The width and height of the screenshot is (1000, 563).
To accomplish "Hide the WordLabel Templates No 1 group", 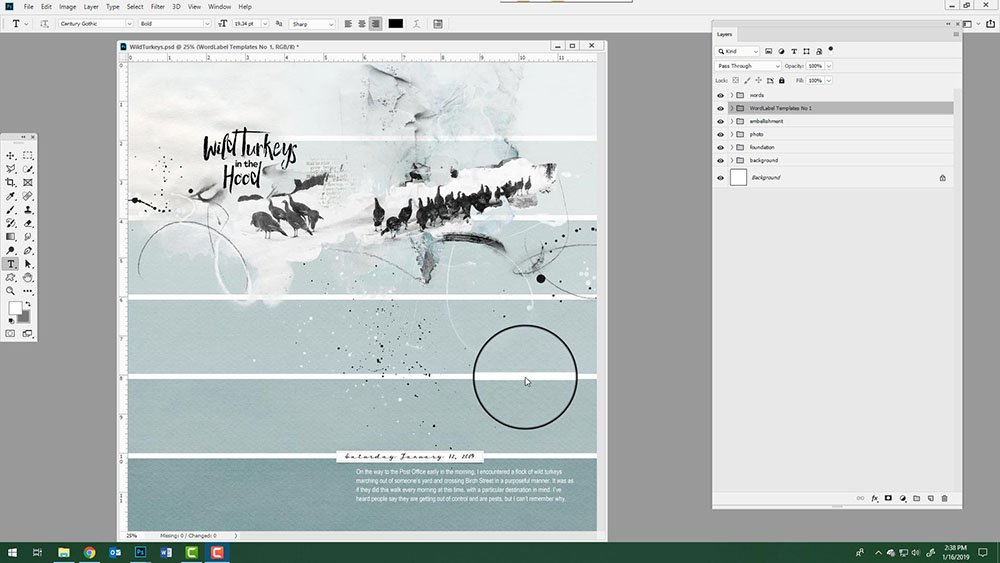I will click(x=721, y=108).
